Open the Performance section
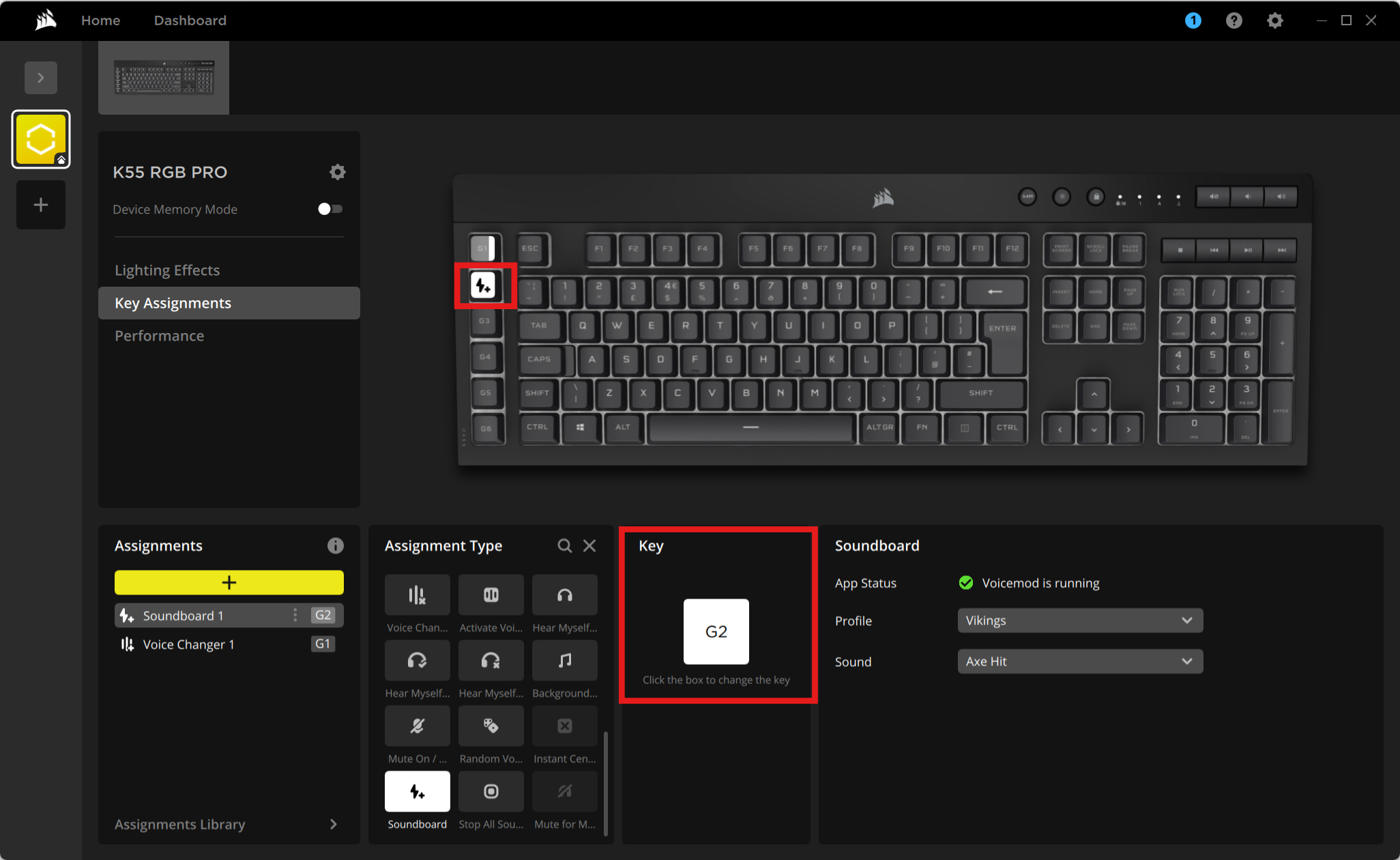The image size is (1400, 860). coord(229,336)
